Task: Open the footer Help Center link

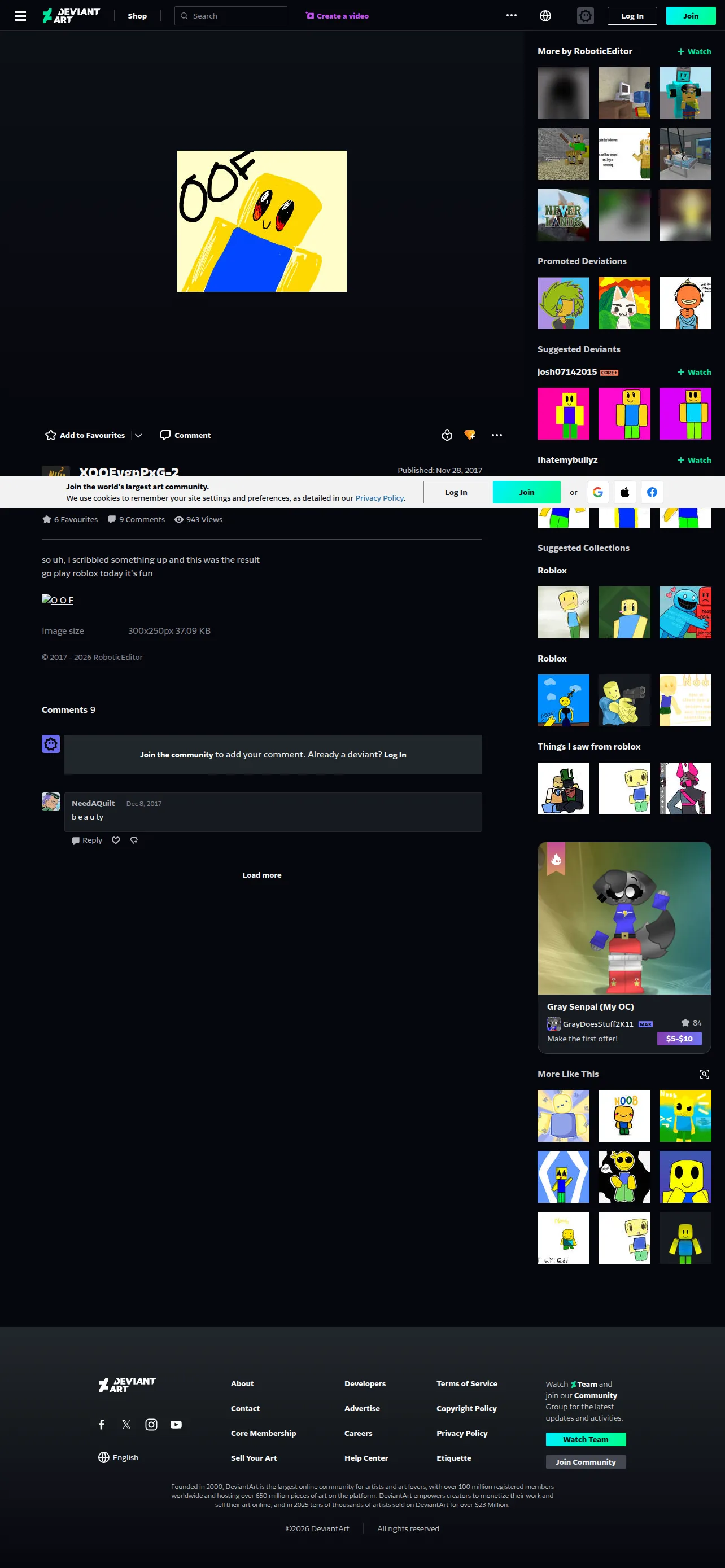Action: coord(366,1458)
